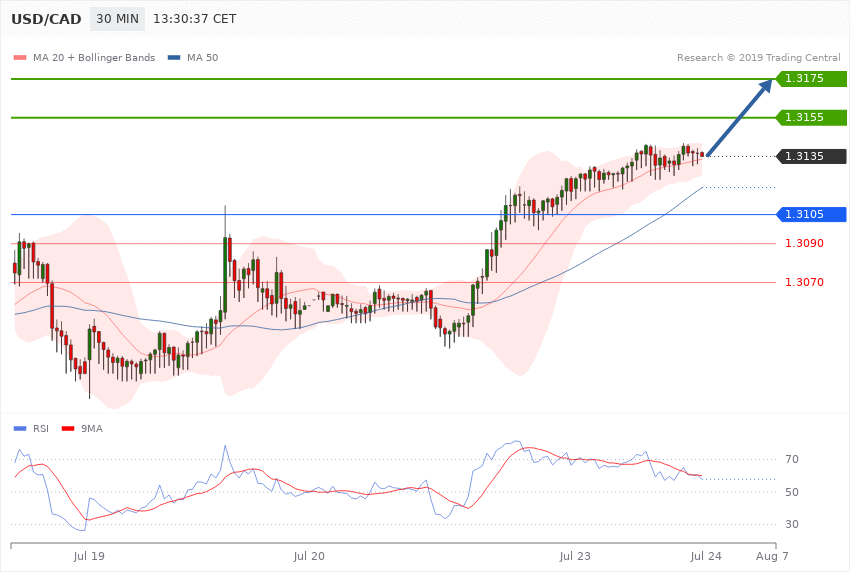Click the RSI legend label

coord(41,429)
